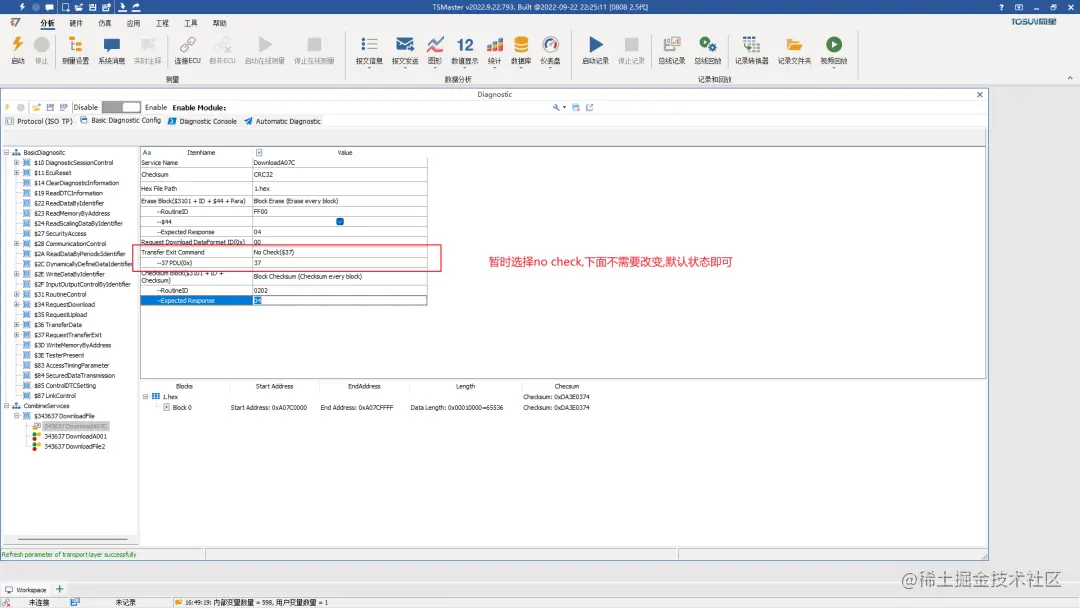Click the Aa text filter icon
1080x608 pixels.
coord(147,152)
